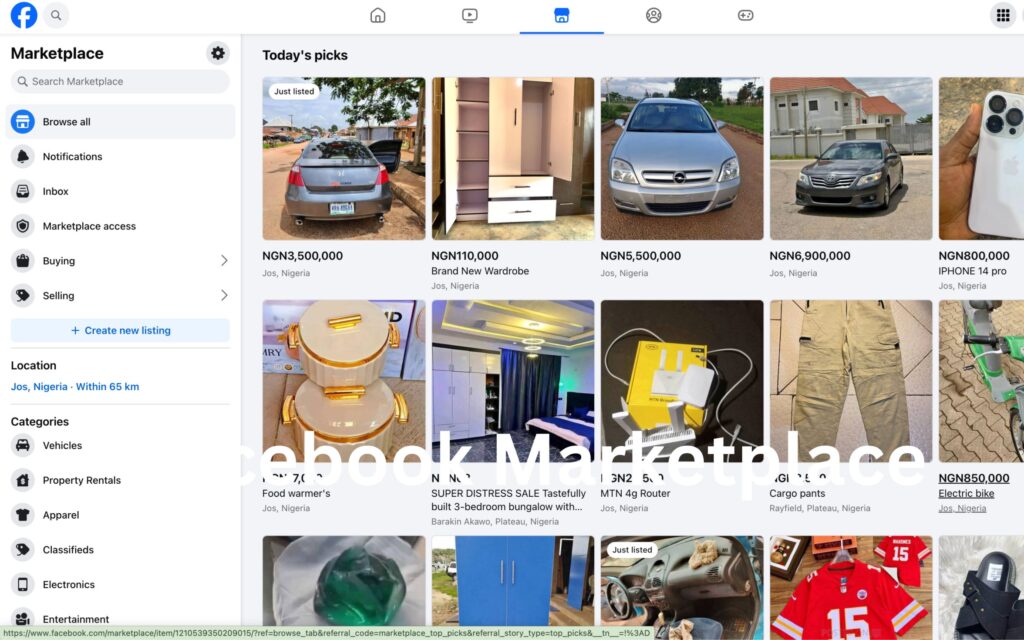Viewport: 1024px width, 640px height.
Task: Click the Cargo pants title
Action: pos(797,494)
